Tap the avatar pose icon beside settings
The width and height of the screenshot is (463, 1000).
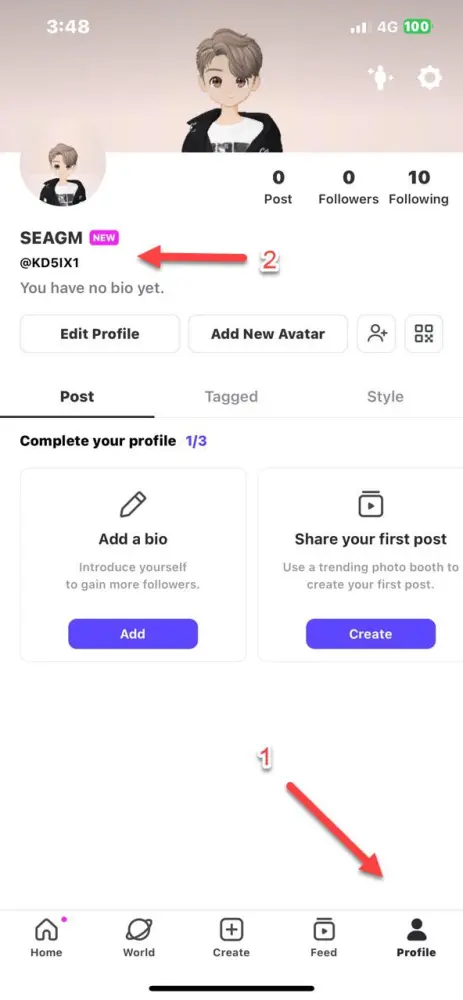click(x=381, y=78)
